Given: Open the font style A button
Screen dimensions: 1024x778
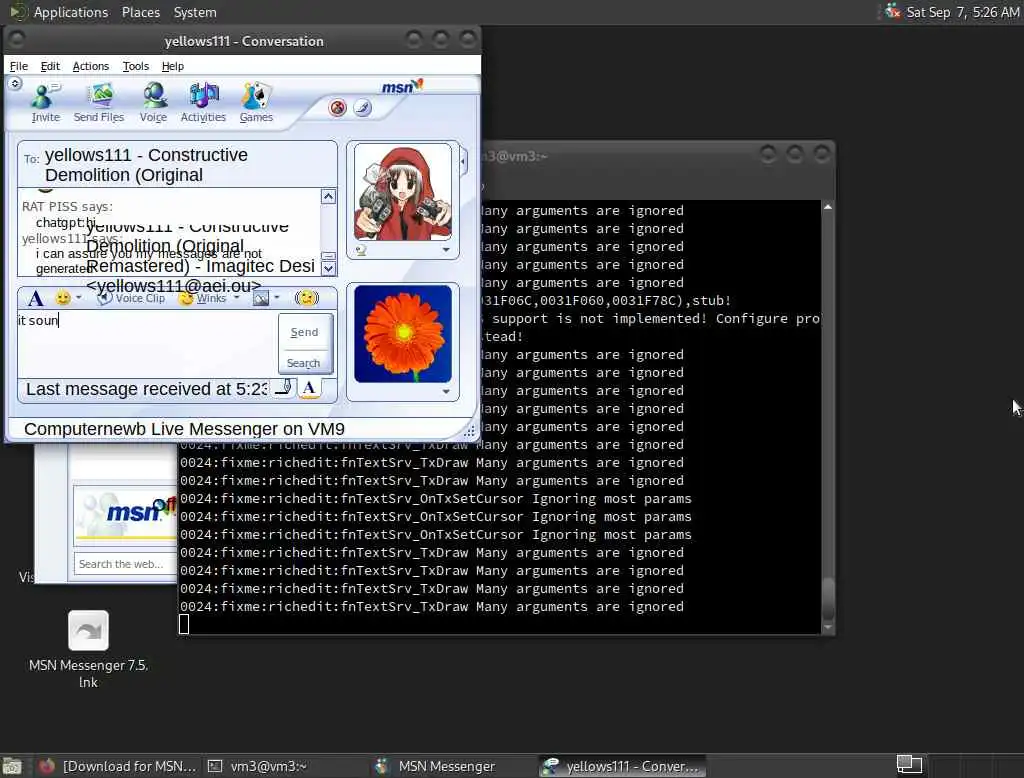Looking at the screenshot, I should pyautogui.click(x=35, y=299).
